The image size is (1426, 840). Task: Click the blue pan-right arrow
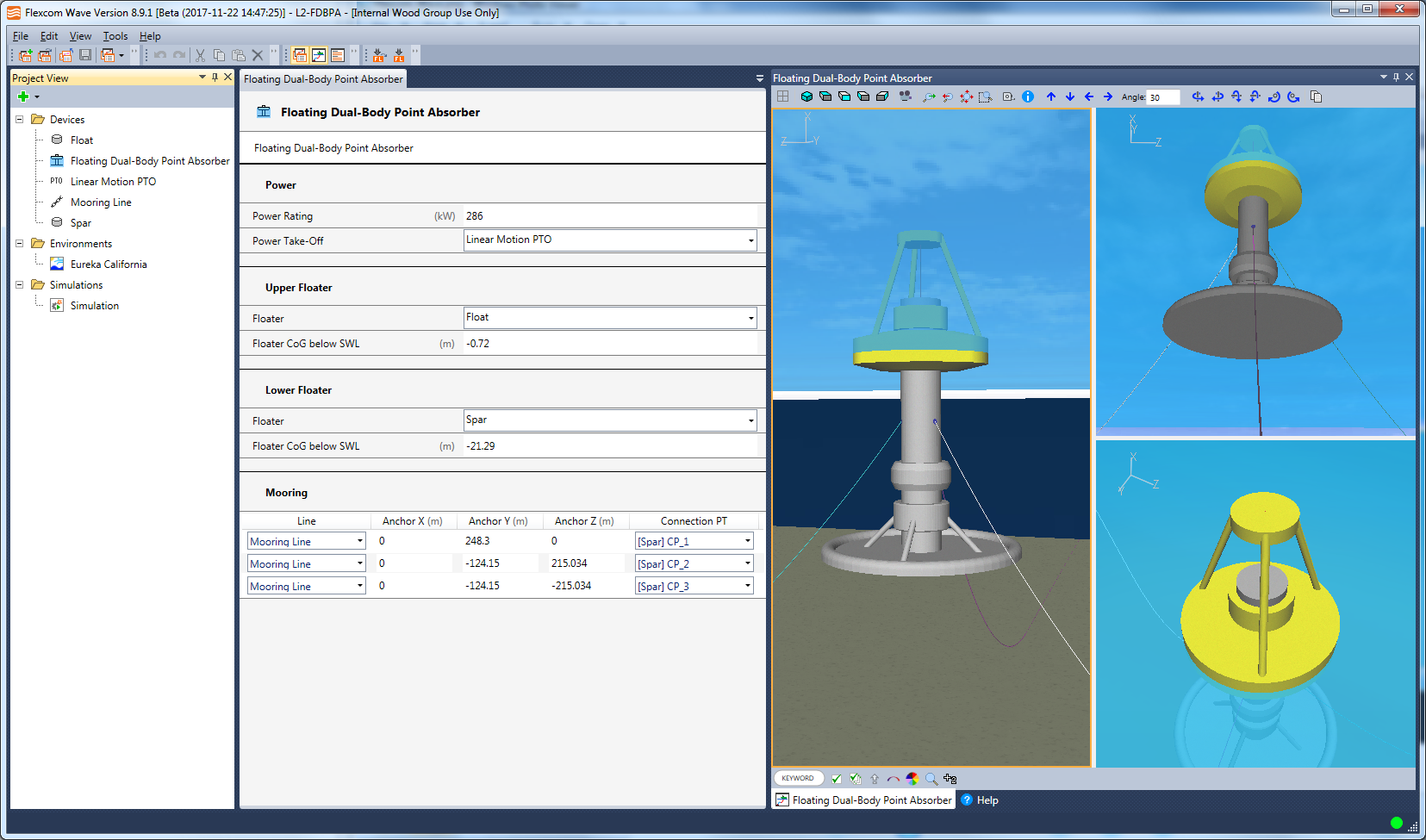[x=1108, y=96]
